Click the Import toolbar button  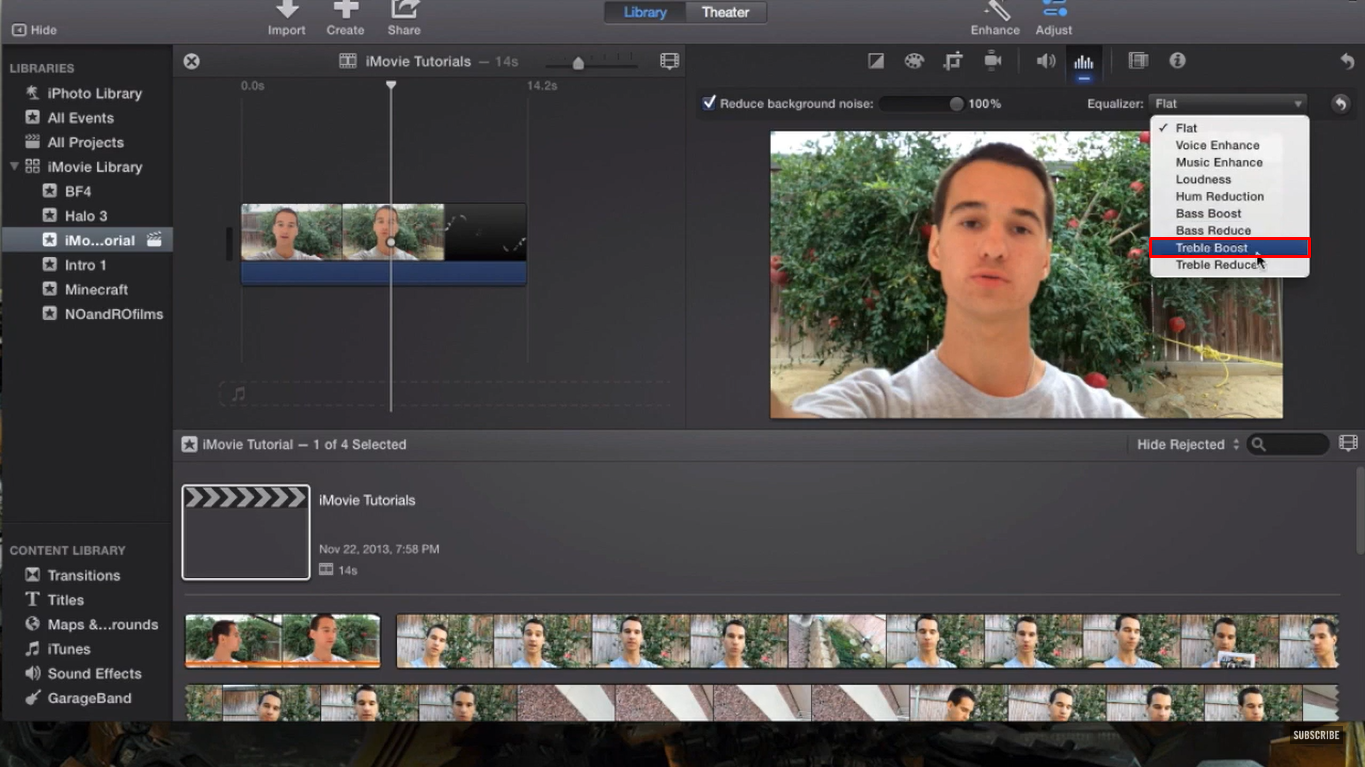tap(286, 18)
